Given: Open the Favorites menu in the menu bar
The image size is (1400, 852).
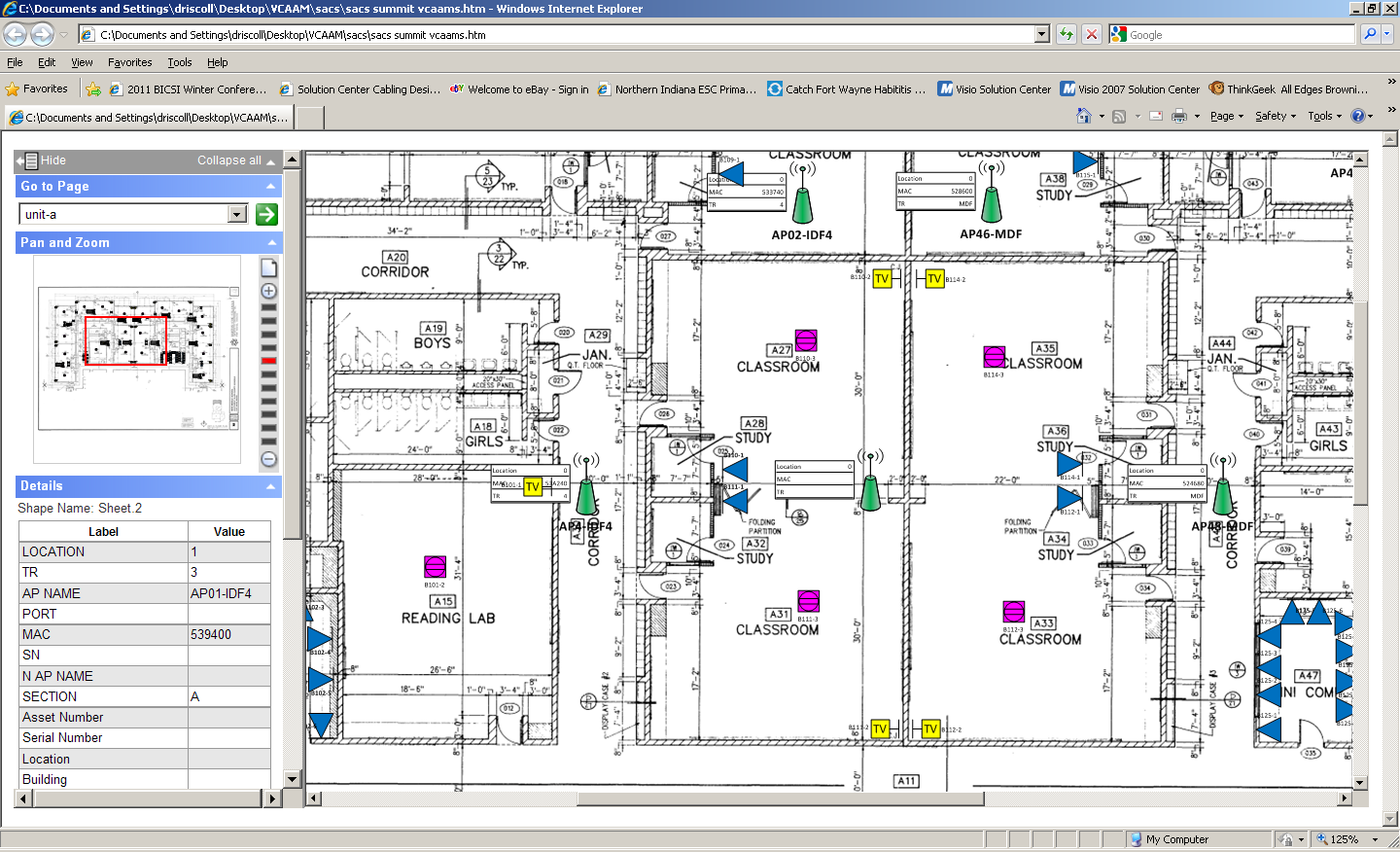Looking at the screenshot, I should [130, 62].
